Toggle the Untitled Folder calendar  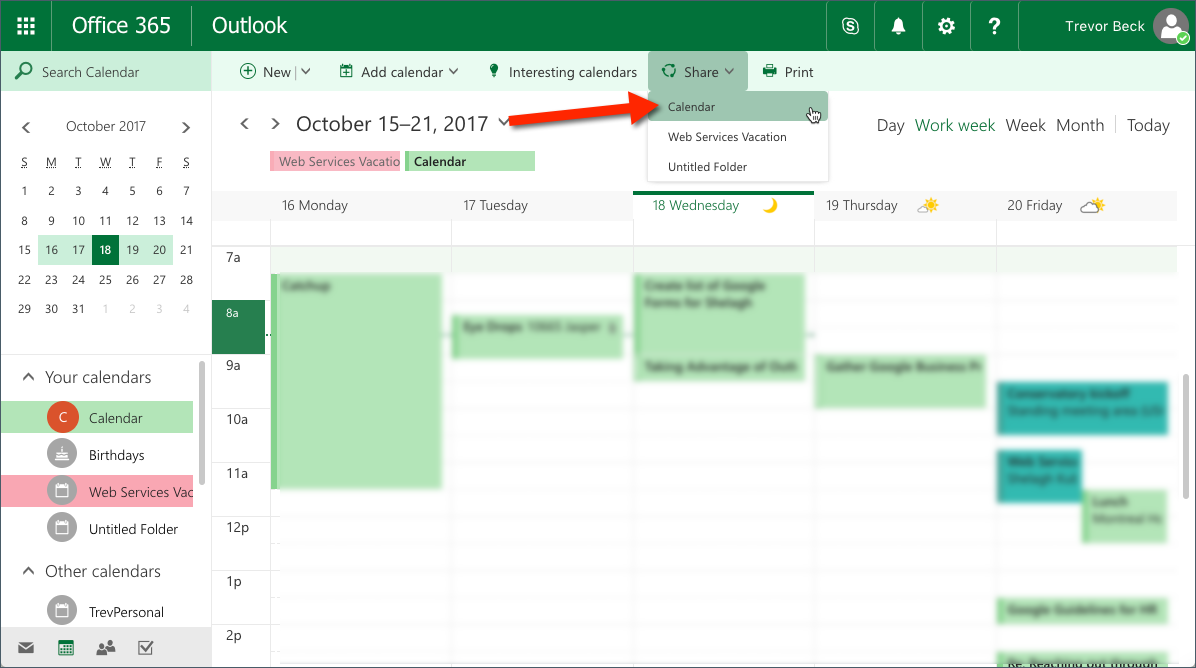coord(97,528)
